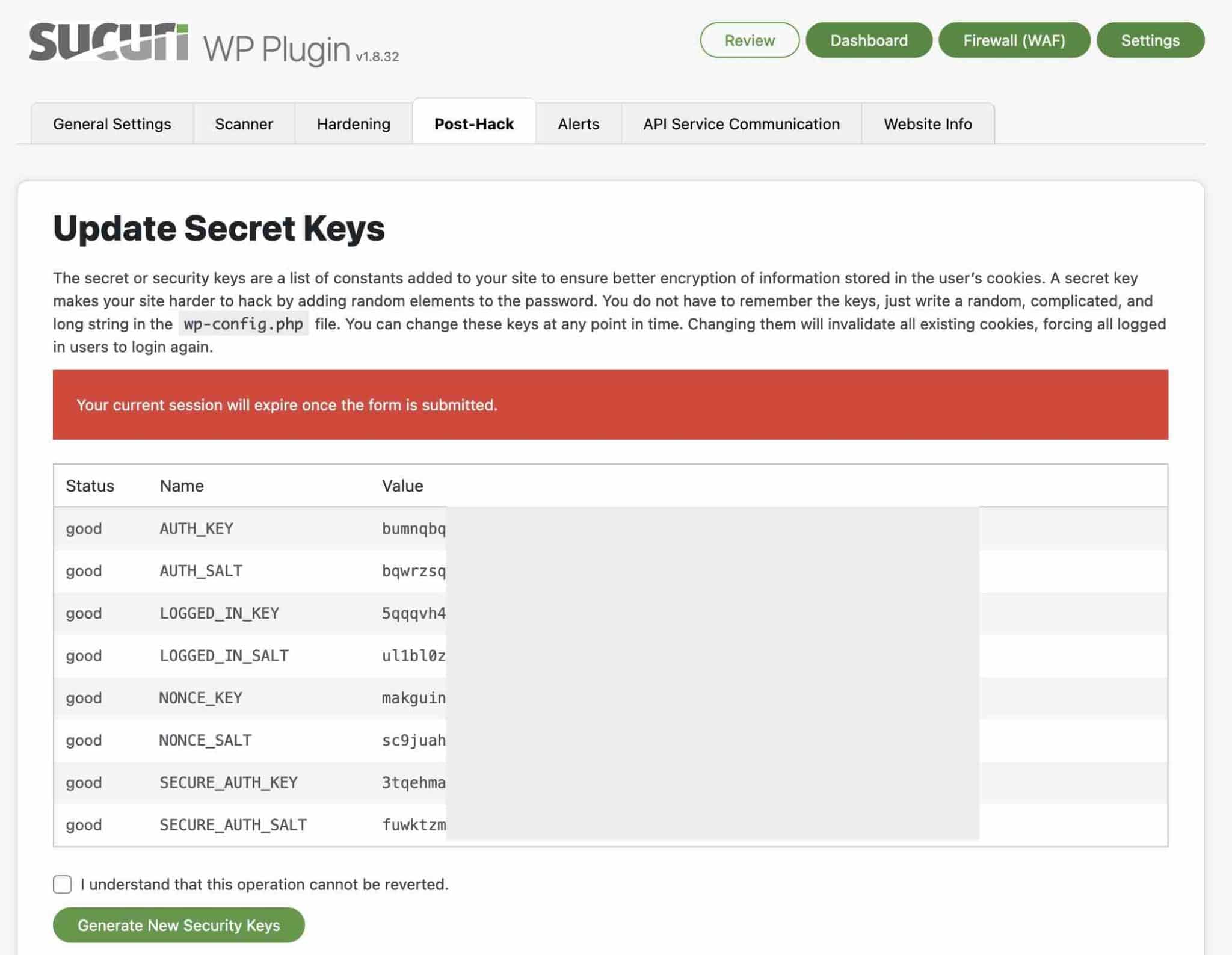
Task: Open the Scanner tab
Action: click(244, 124)
